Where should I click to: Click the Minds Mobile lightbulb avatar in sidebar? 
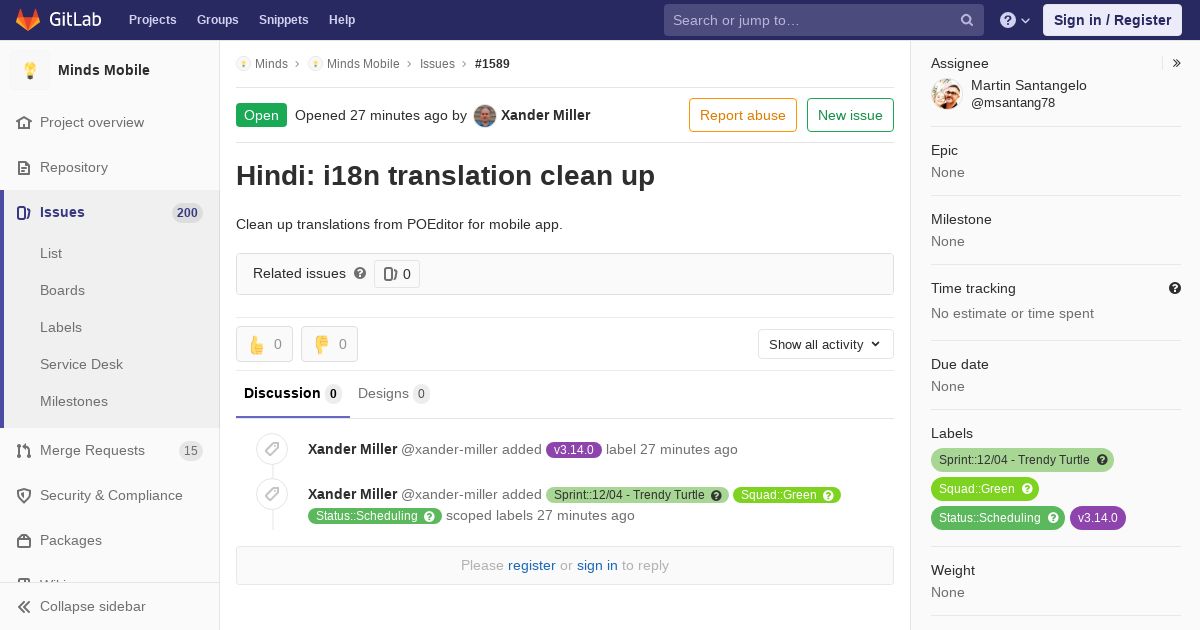30,70
